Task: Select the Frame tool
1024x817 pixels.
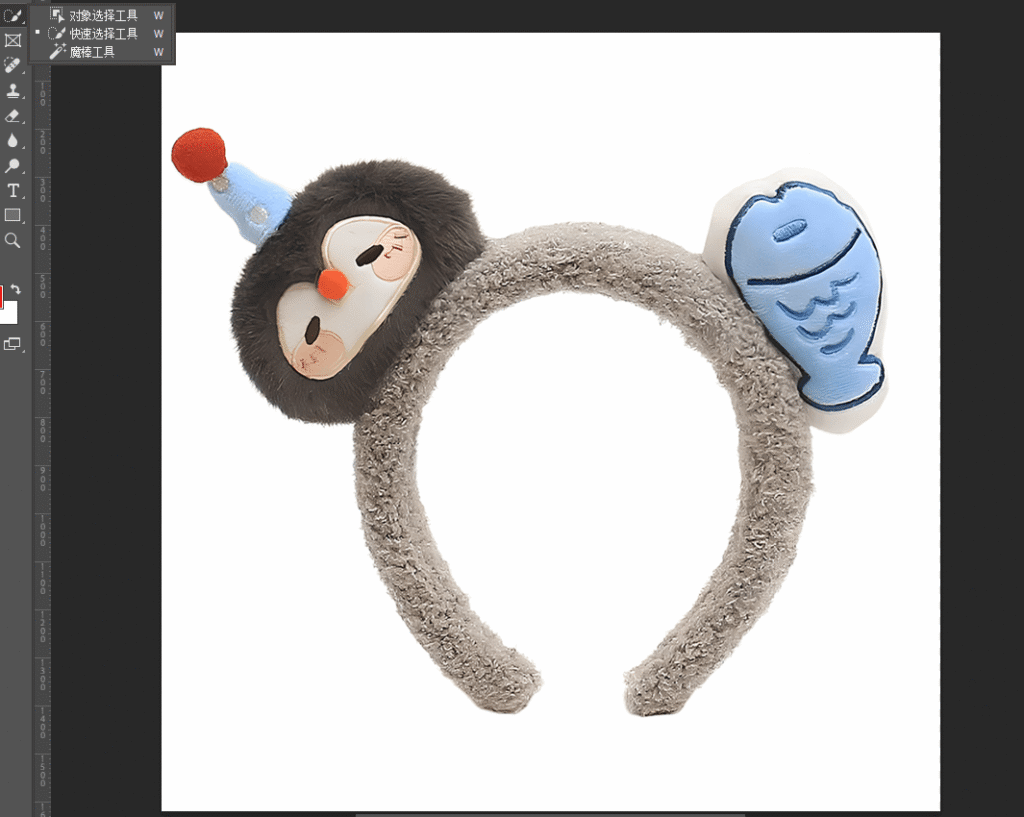Action: [x=12, y=41]
